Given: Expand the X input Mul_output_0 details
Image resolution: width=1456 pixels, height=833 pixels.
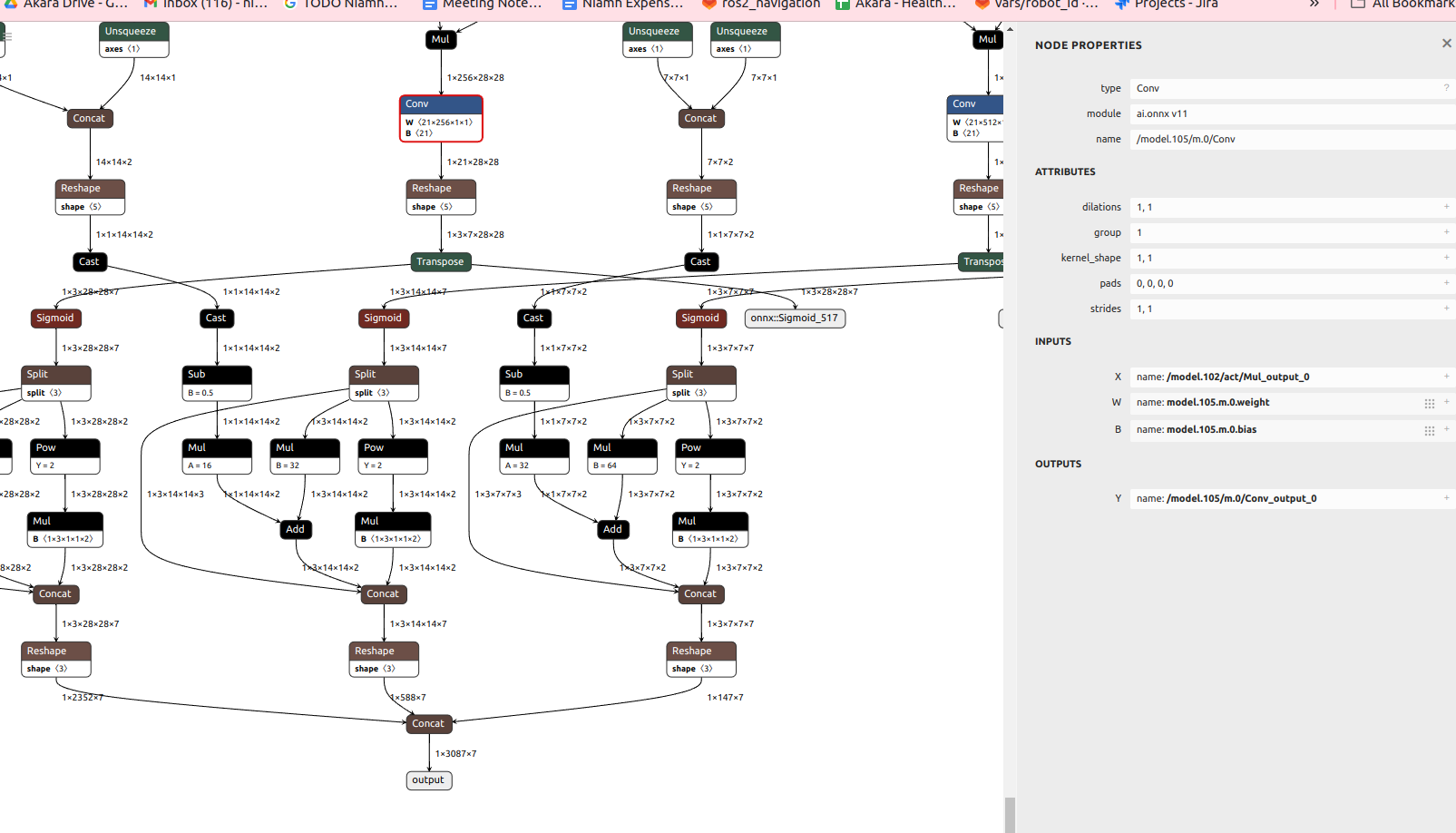Looking at the screenshot, I should coord(1446,377).
